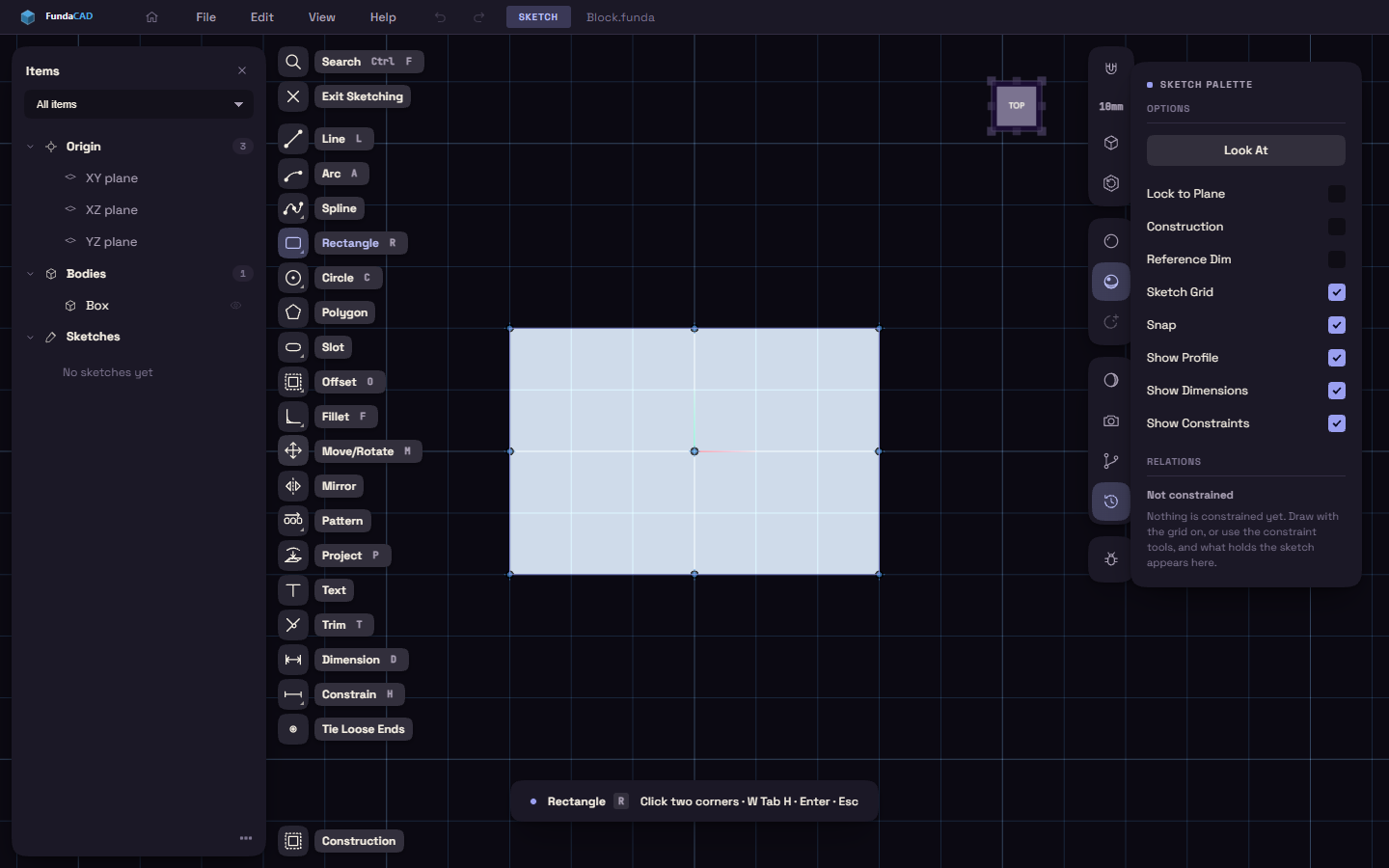The image size is (1389, 868).
Task: Enable the Construction checkbox in palette
Action: click(x=1336, y=227)
